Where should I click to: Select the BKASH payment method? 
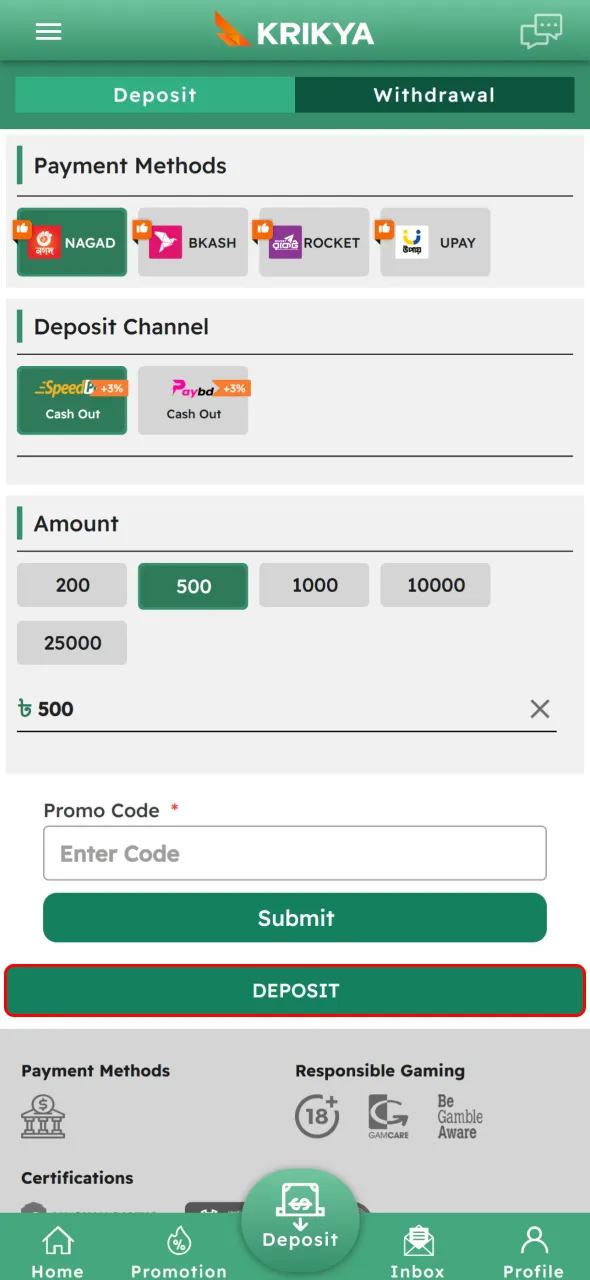point(192,242)
